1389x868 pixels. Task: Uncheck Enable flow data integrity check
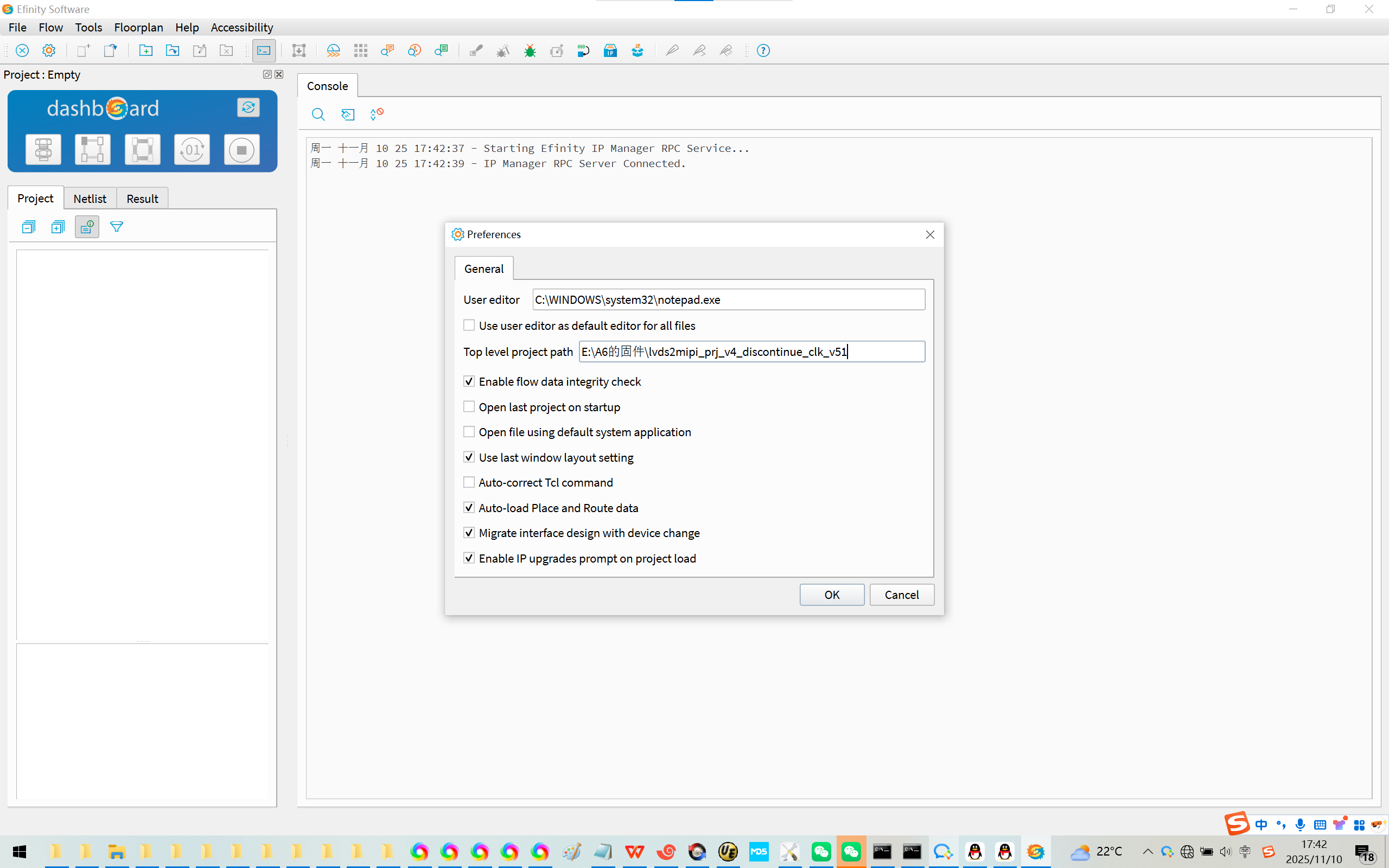point(469,382)
